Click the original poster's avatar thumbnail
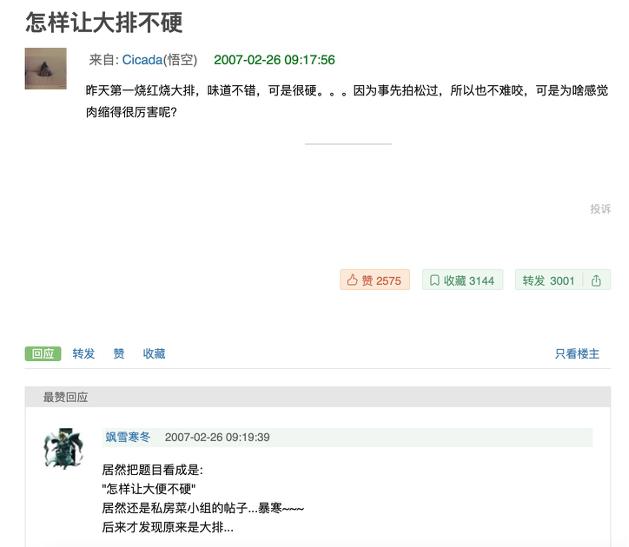 (46, 69)
